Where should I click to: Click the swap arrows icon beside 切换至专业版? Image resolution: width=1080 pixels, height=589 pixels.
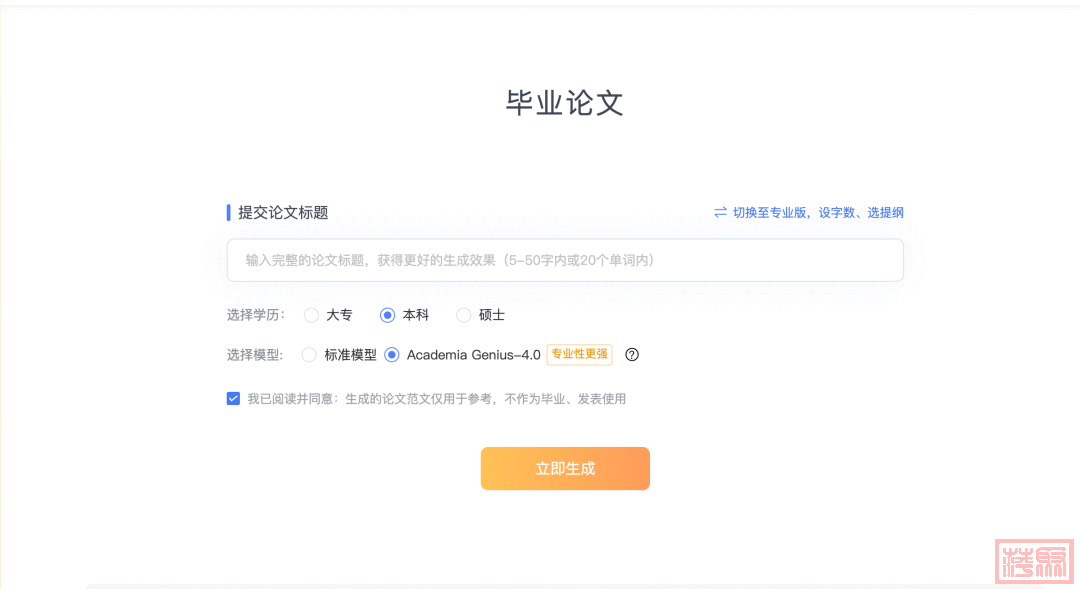click(x=720, y=212)
